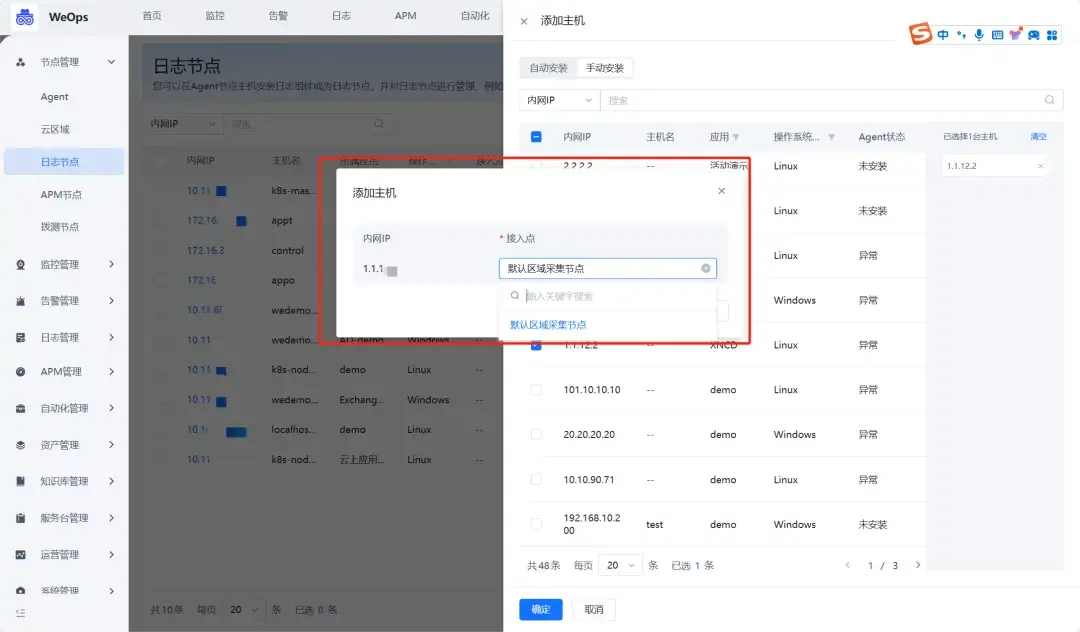Click the 知识库管理 sidebar icon

pos(21,481)
